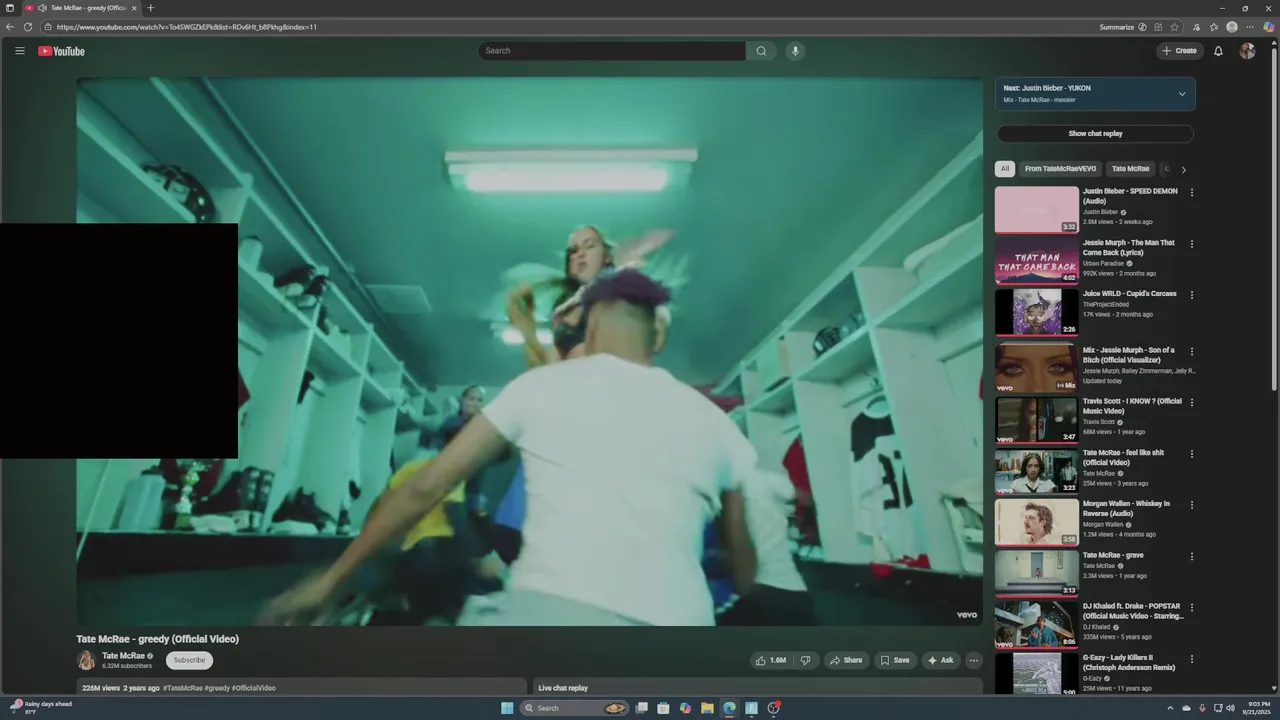Open the notifications bell
The width and height of the screenshot is (1280, 720).
click(x=1218, y=51)
